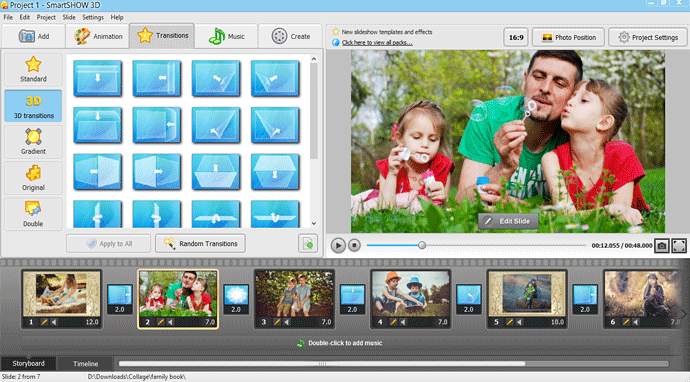The height and width of the screenshot is (382, 690).
Task: Open the Add tab
Action: pos(33,36)
